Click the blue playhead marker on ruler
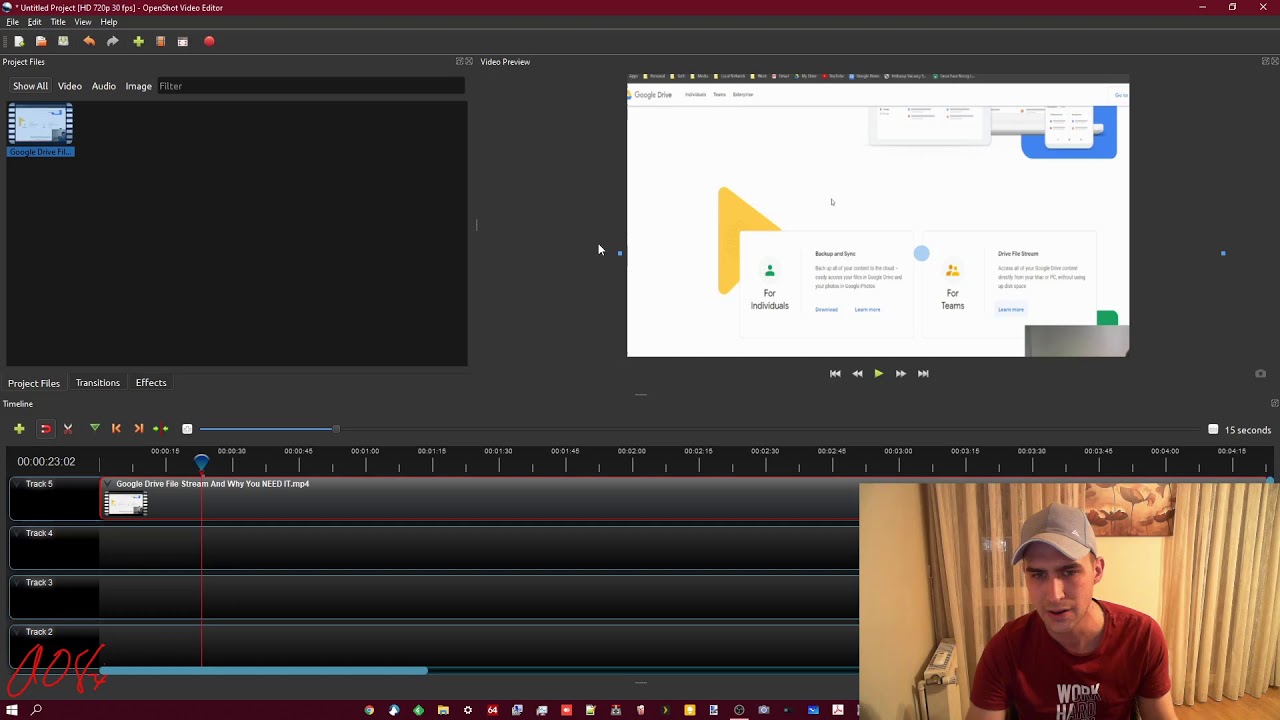 coord(202,462)
